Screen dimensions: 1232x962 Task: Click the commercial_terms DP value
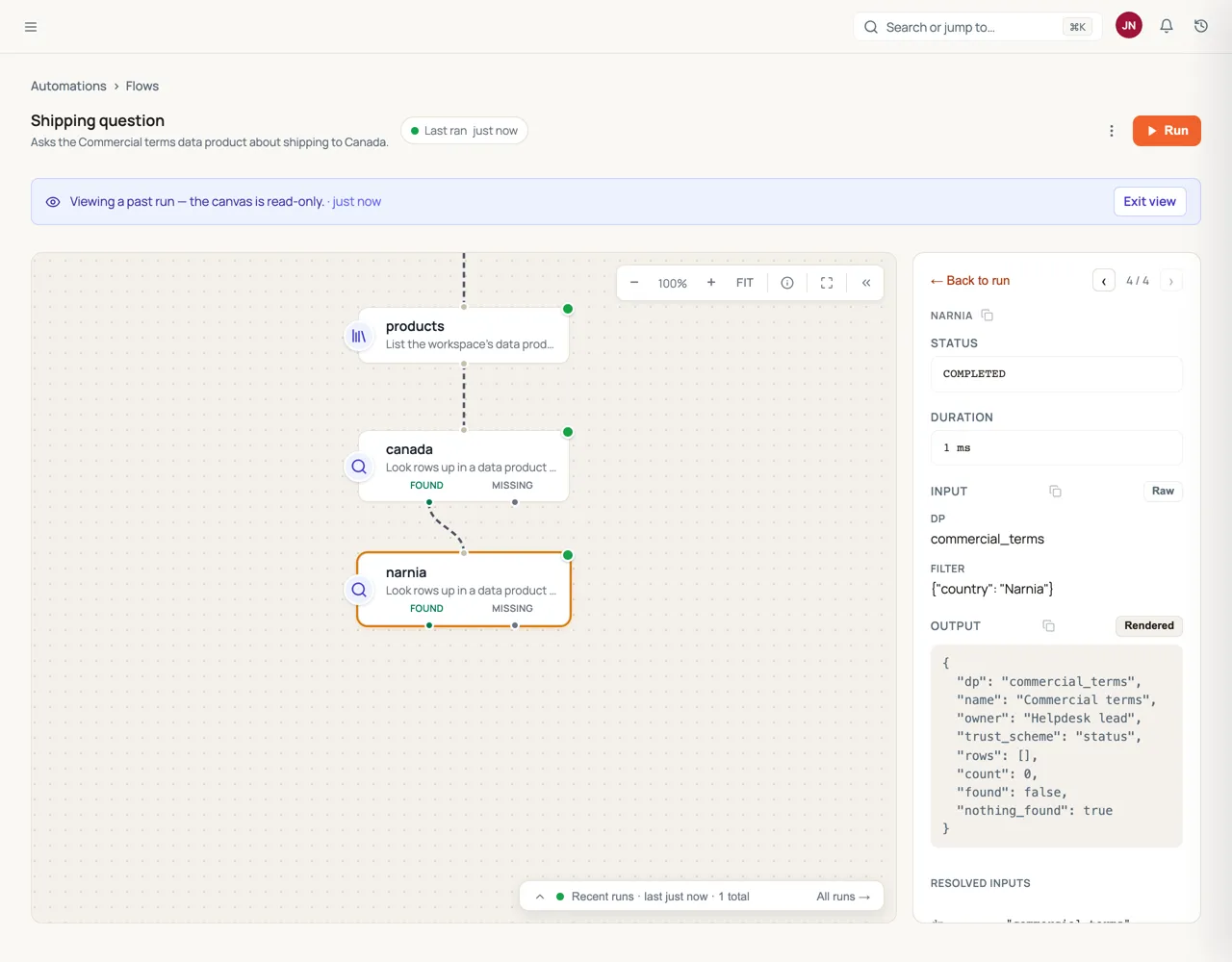pyautogui.click(x=988, y=540)
